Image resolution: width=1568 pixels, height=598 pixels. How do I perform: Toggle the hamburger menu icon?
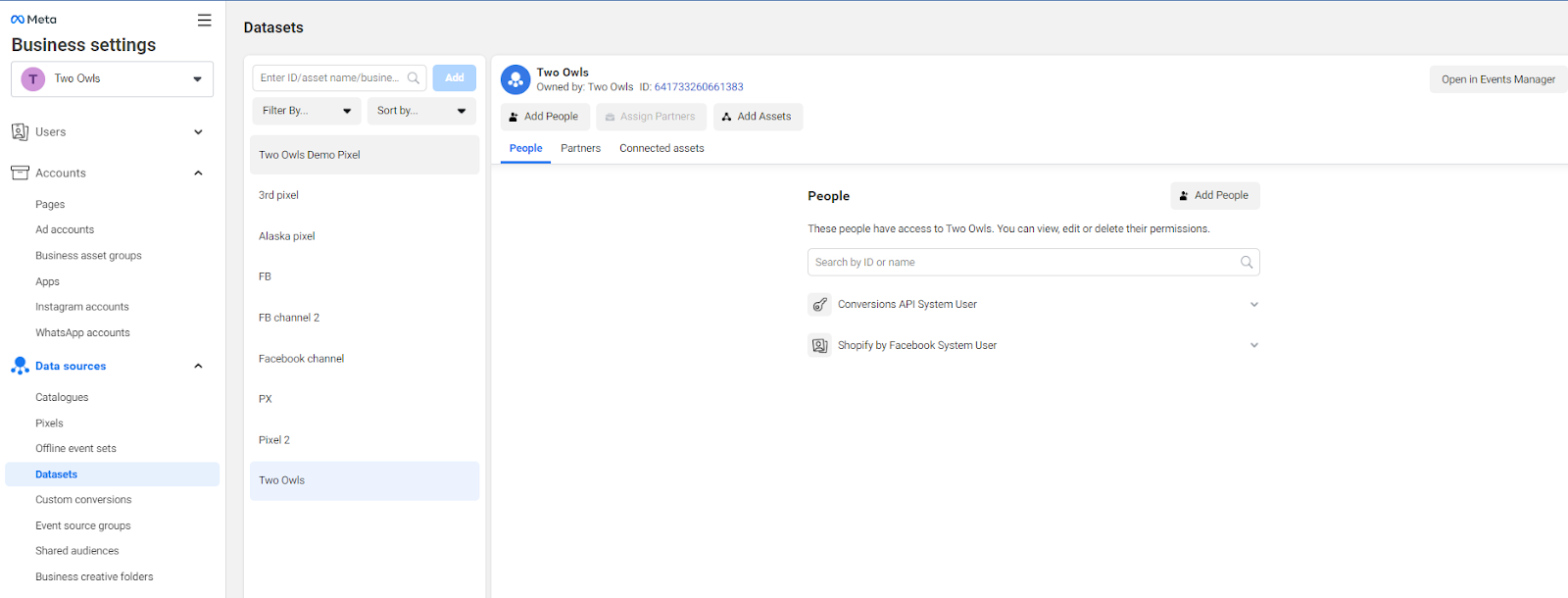pos(204,20)
